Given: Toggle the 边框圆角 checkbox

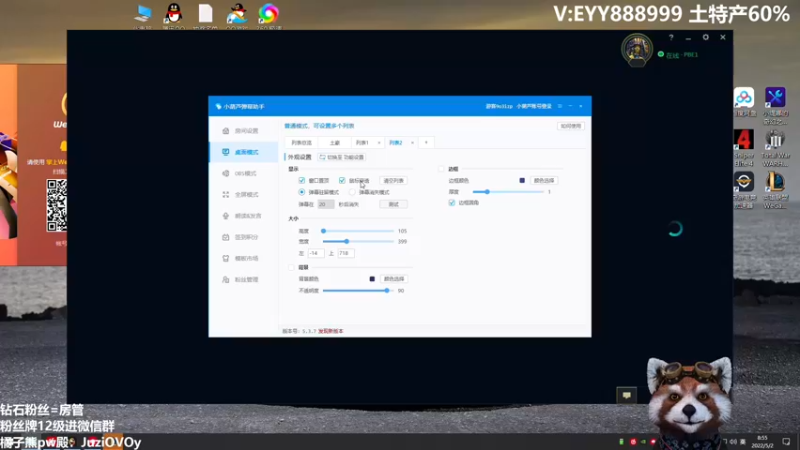Looking at the screenshot, I should (x=452, y=203).
